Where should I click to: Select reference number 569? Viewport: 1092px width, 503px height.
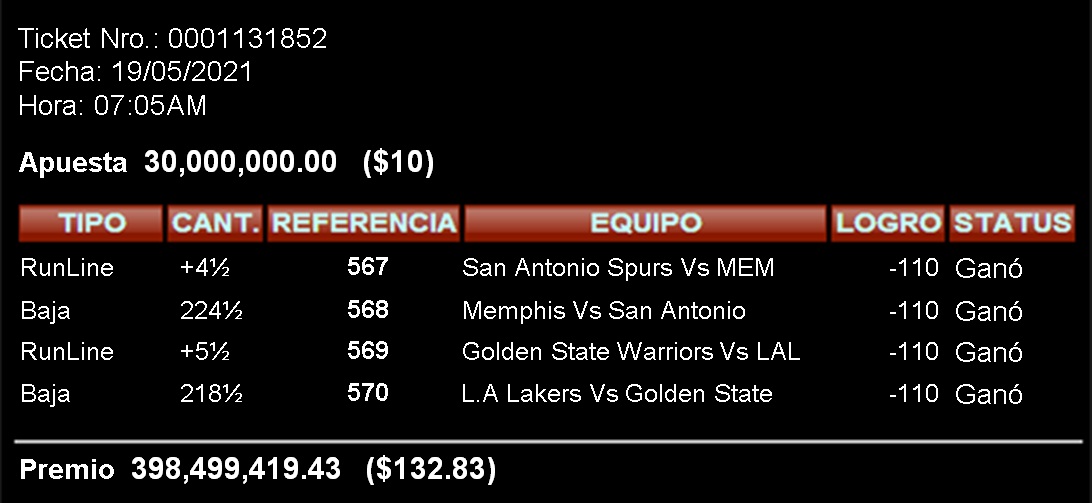(368, 350)
